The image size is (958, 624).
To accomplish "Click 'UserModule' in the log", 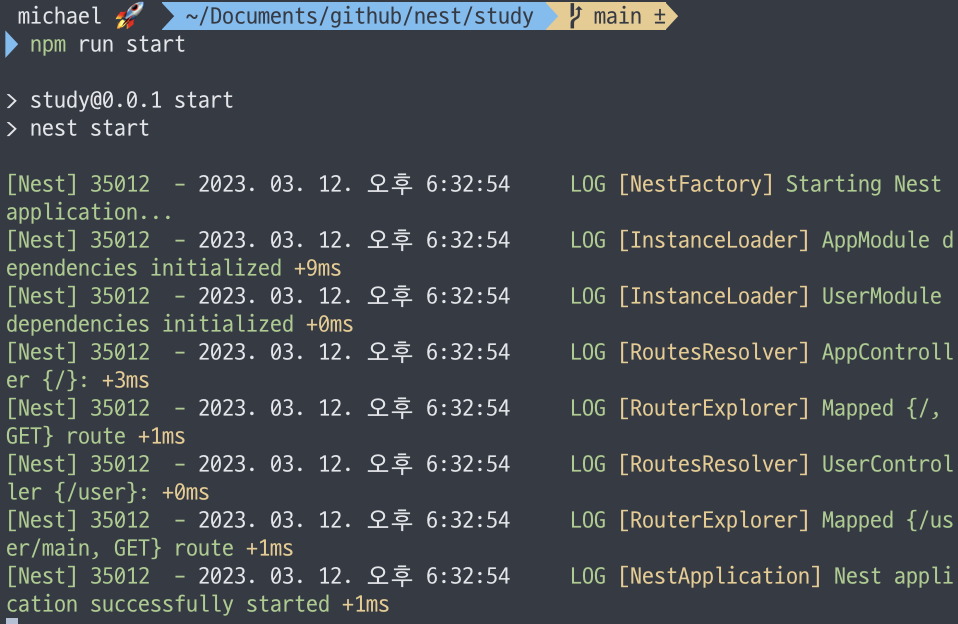I will point(882,296).
